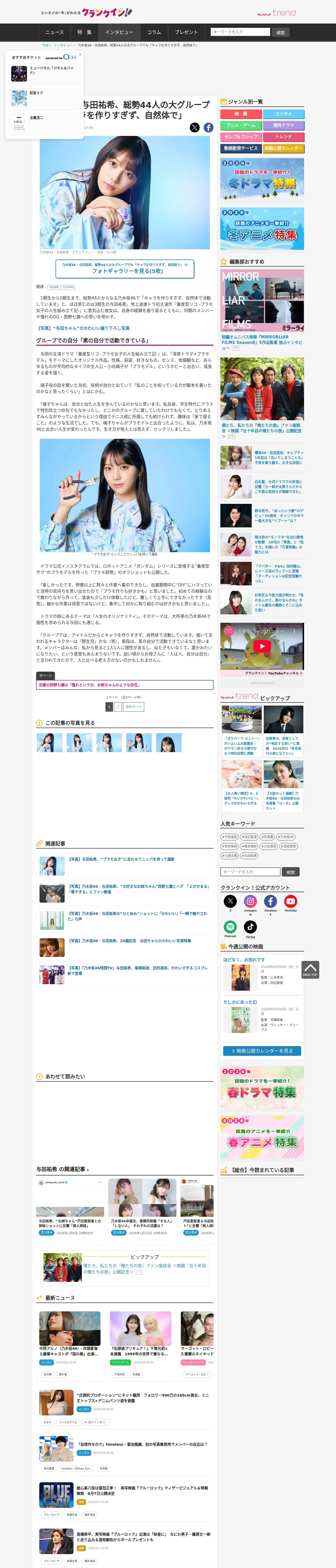Open コラム in the navigation bar
Image resolution: width=336 pixels, height=1568 pixels.
coord(154,32)
